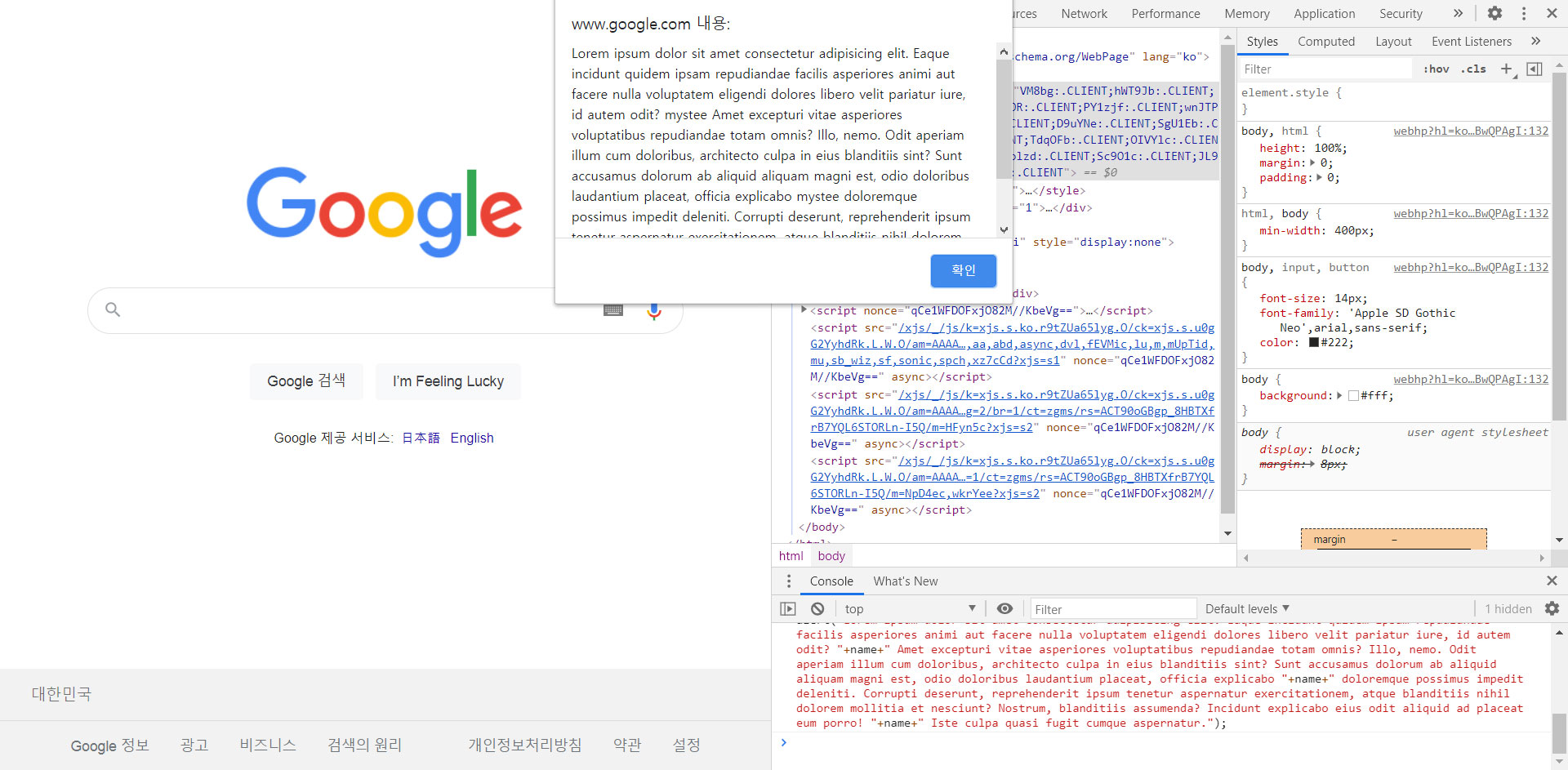Switch to Performance tab
Image resolution: width=1568 pixels, height=770 pixels.
pos(1165,14)
